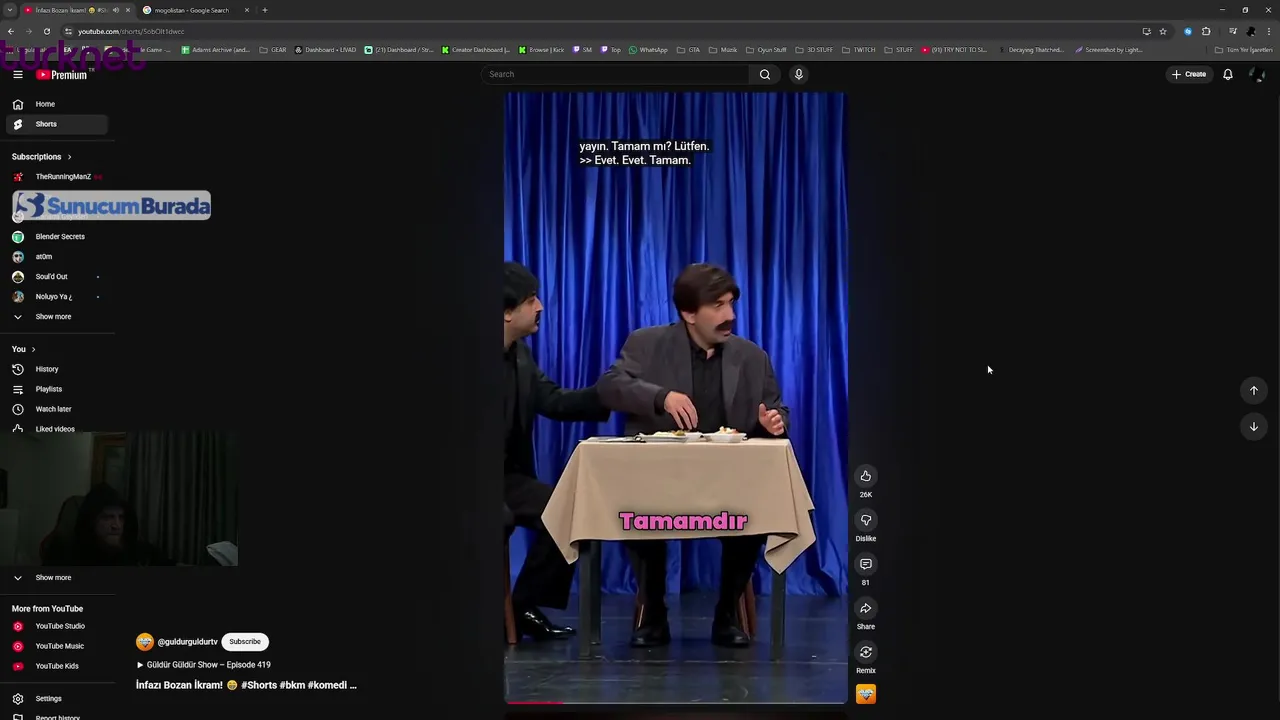This screenshot has width=1280, height=720.
Task: Open Settings in the sidebar
Action: (x=56, y=699)
